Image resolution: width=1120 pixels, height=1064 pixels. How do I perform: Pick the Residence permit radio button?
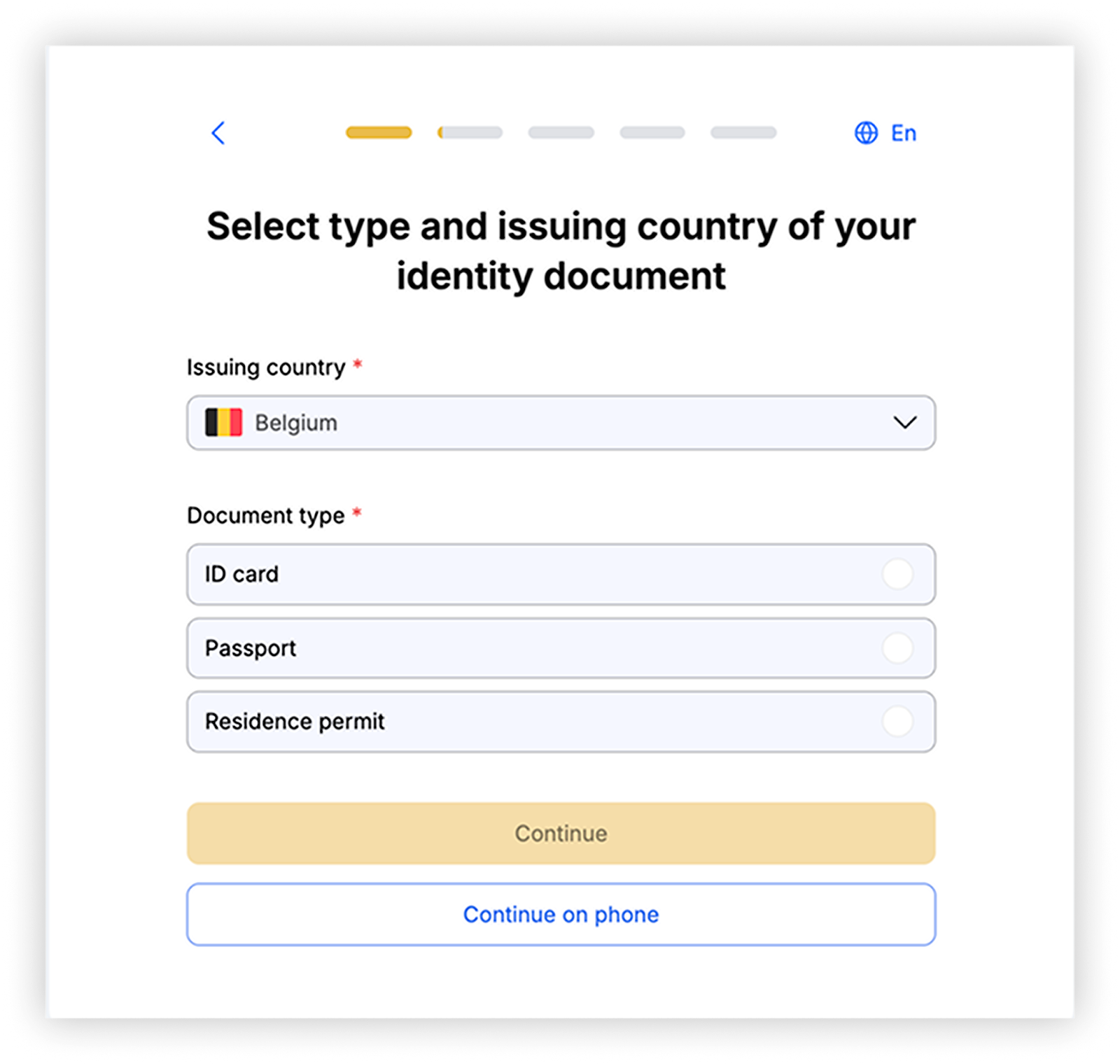pyautogui.click(x=897, y=722)
